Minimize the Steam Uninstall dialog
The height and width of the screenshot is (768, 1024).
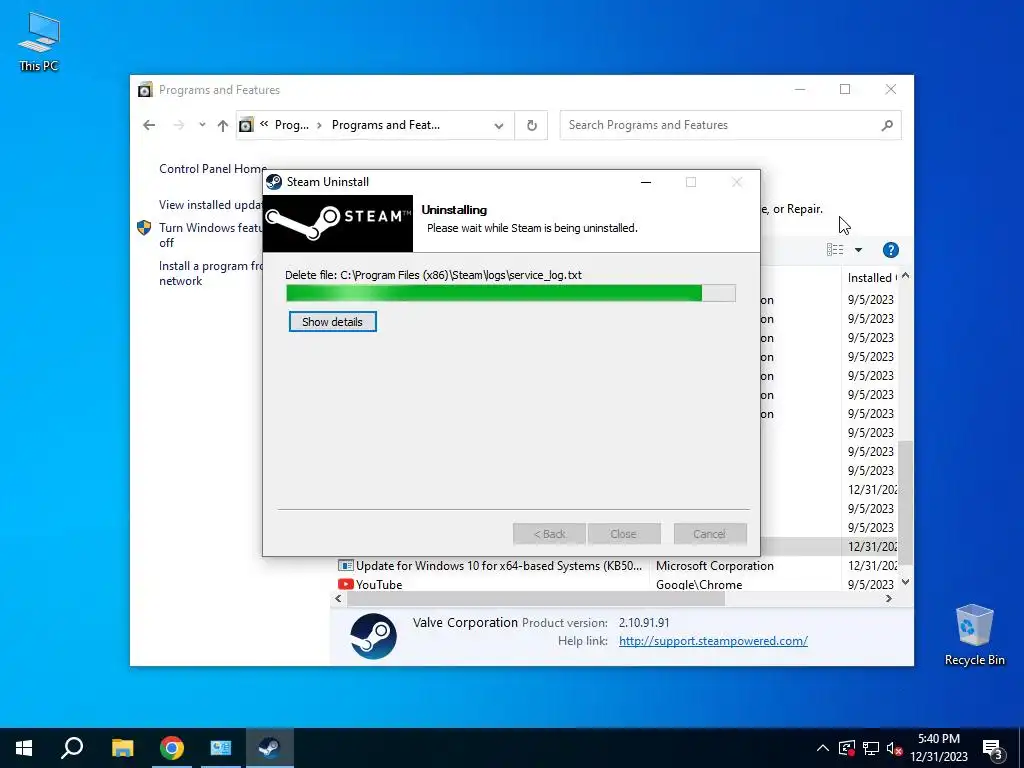(646, 182)
